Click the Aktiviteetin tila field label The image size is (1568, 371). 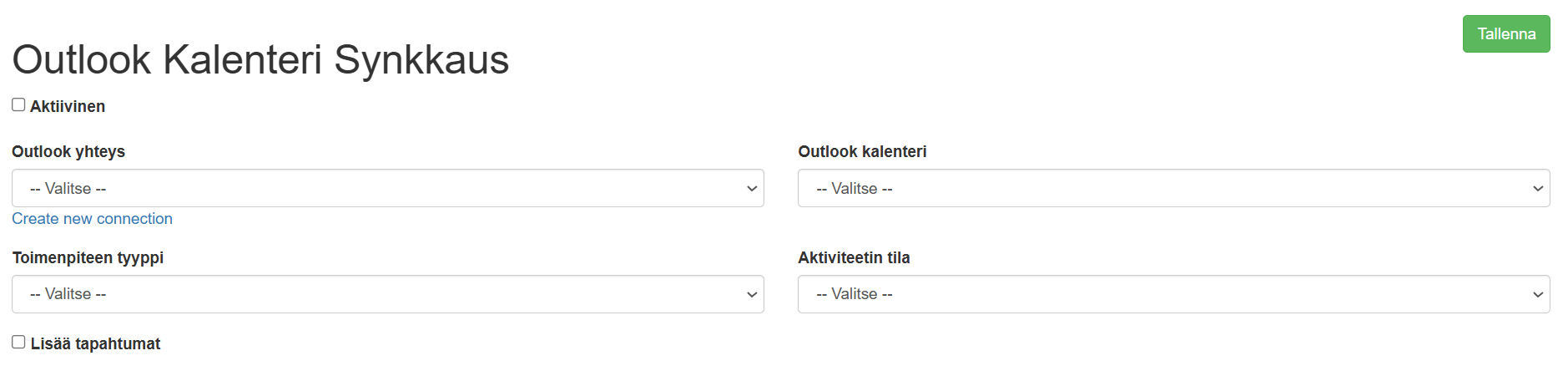point(854,258)
